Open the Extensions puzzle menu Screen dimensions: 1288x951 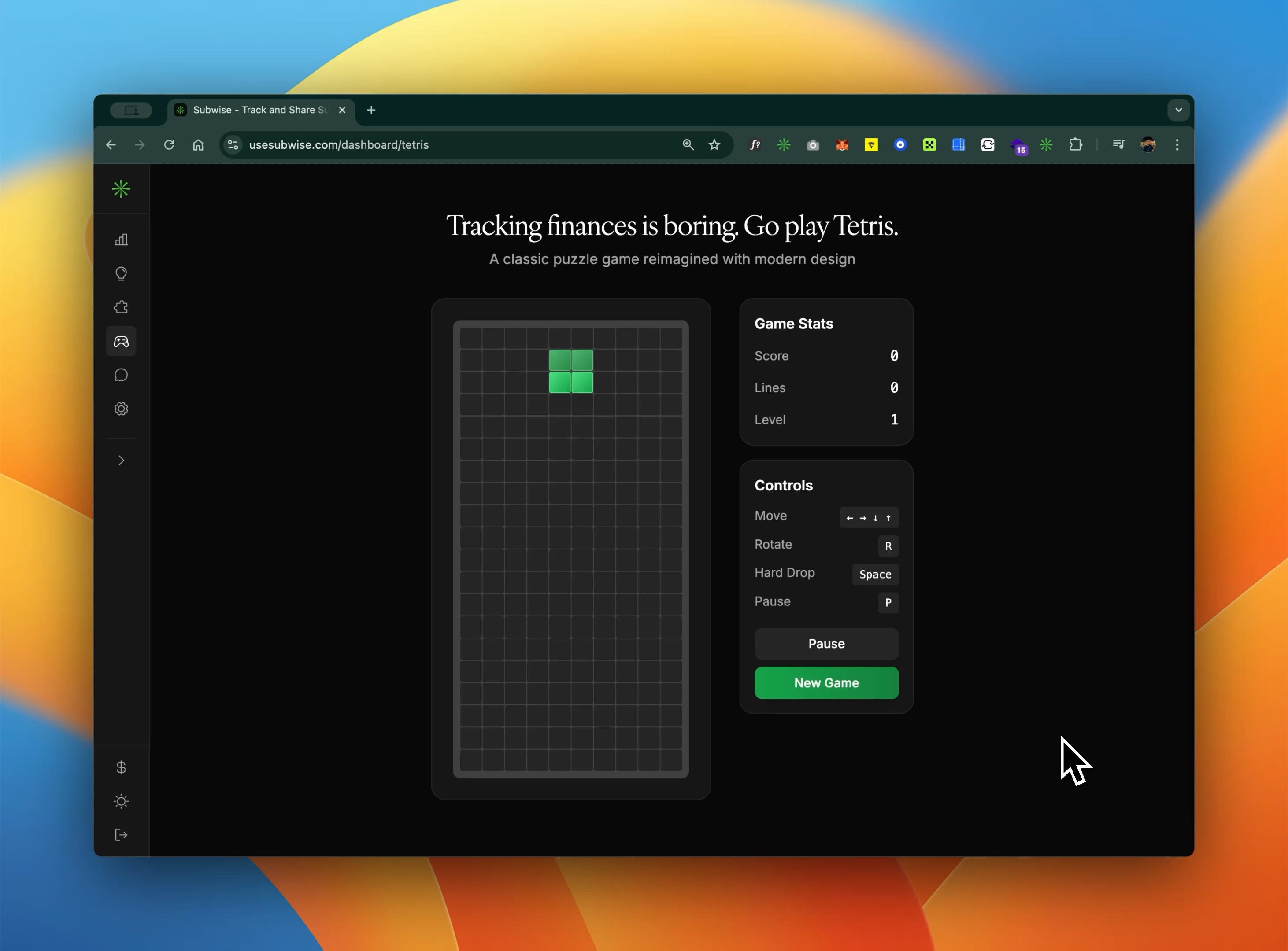tap(1075, 145)
